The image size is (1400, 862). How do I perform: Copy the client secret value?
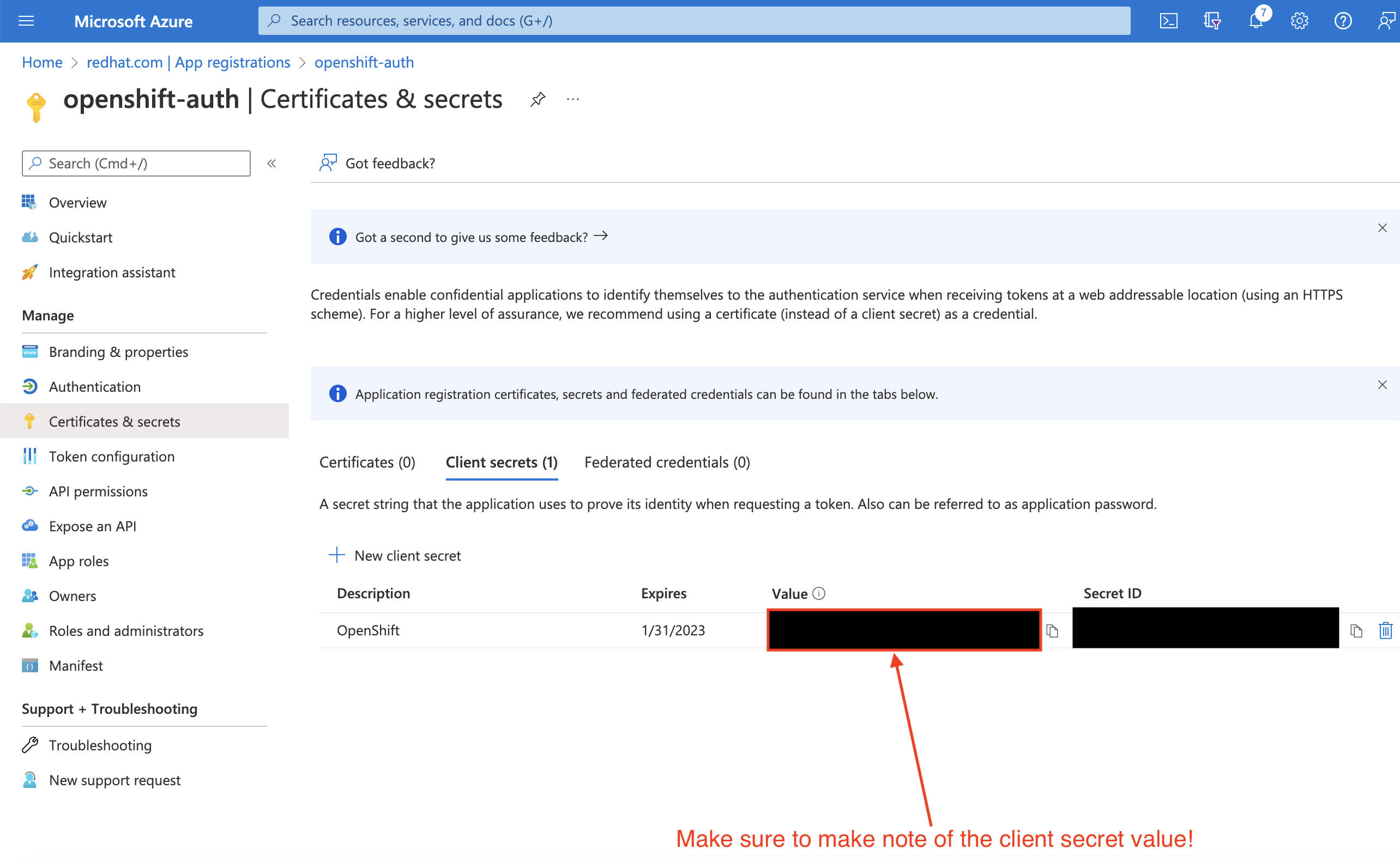pyautogui.click(x=1052, y=630)
